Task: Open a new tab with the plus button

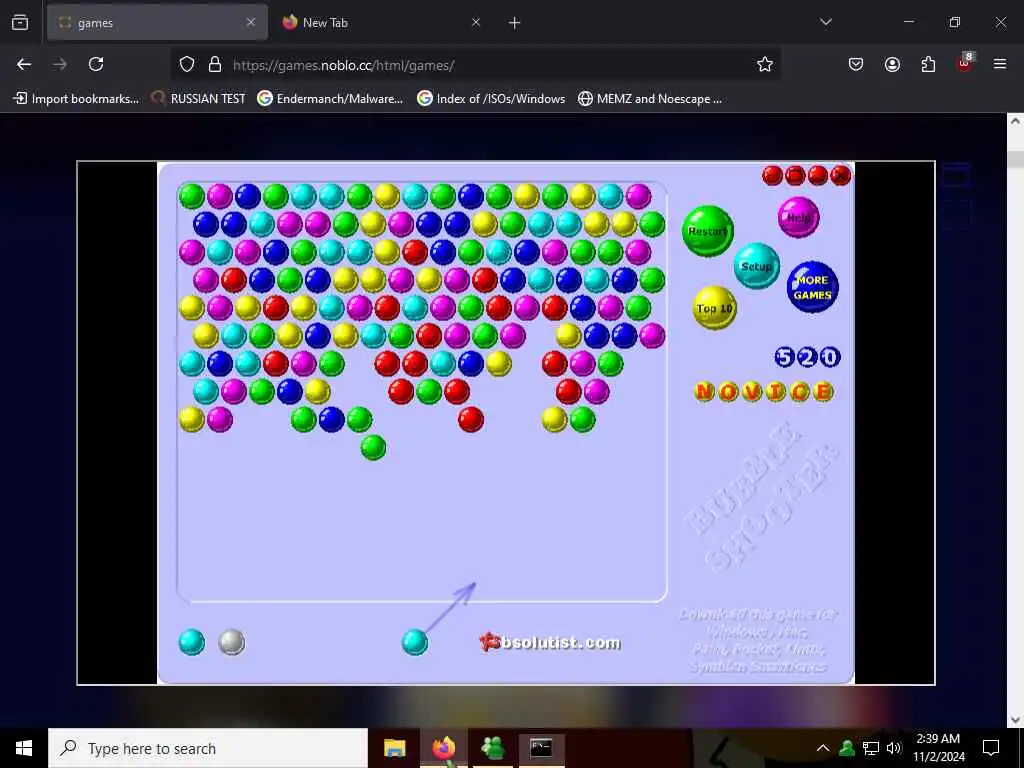Action: 515,23
